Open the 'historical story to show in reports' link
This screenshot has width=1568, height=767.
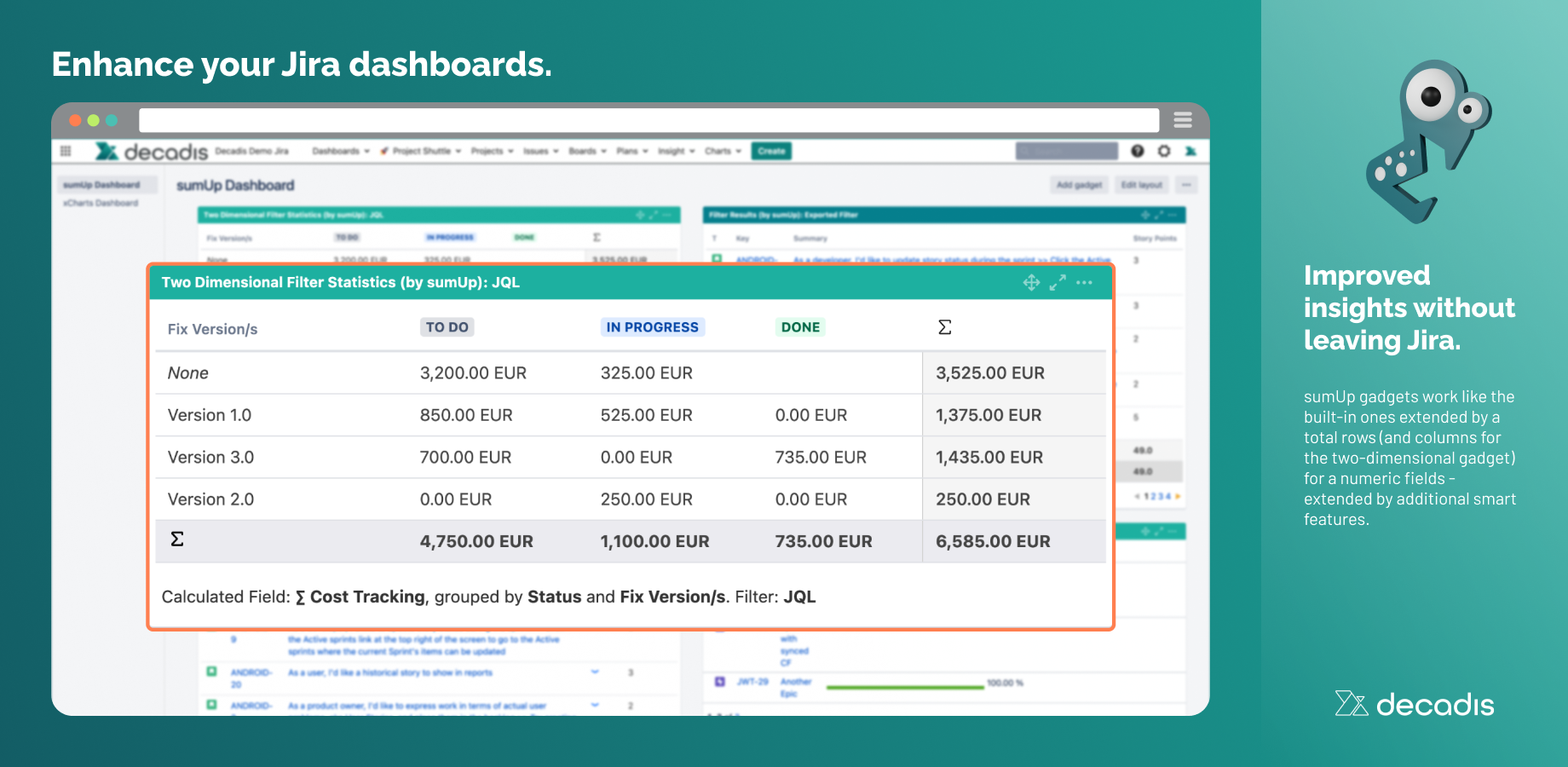tap(390, 672)
